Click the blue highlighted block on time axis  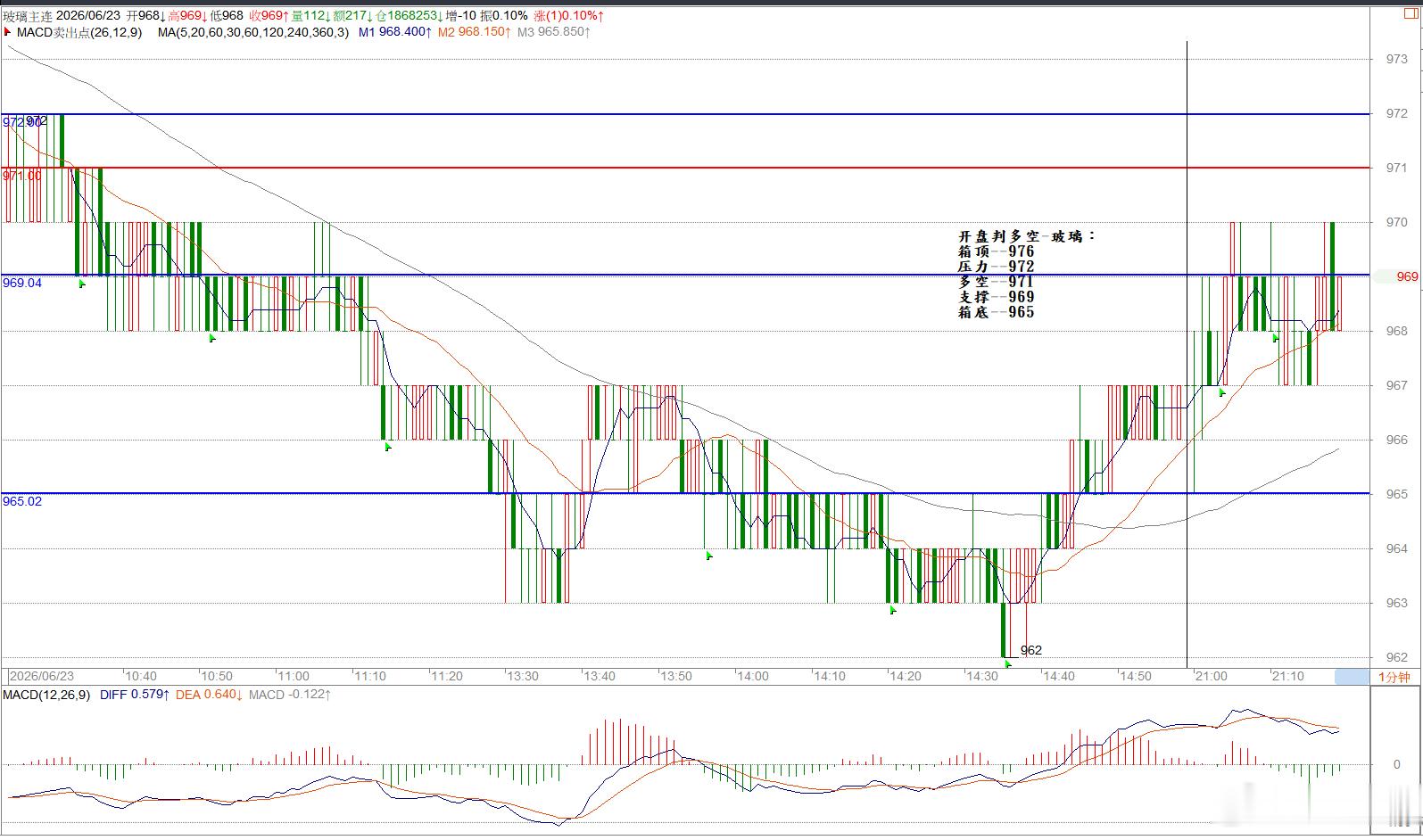coord(1352,677)
